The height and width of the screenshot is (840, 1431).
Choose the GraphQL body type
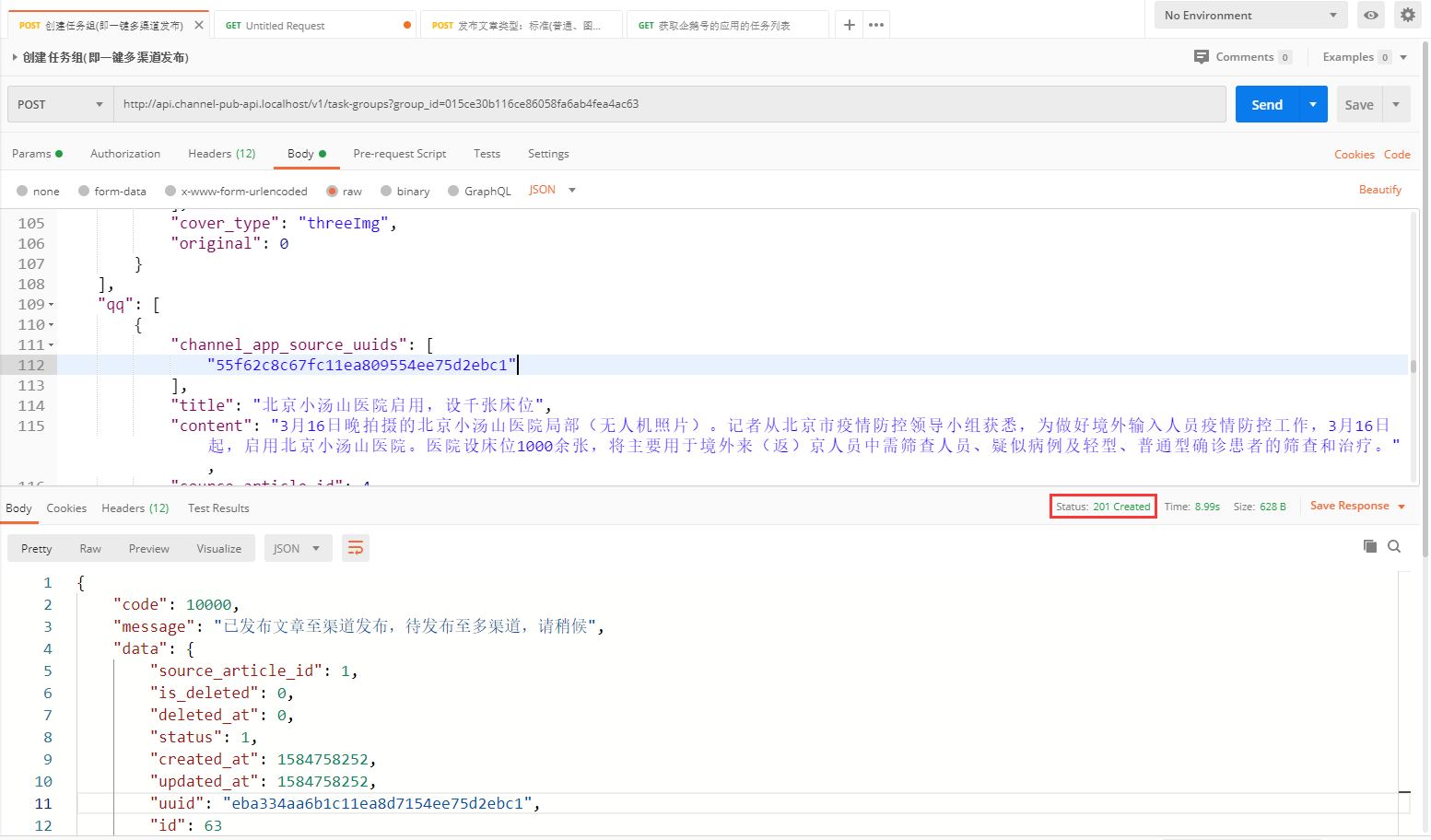pos(453,191)
